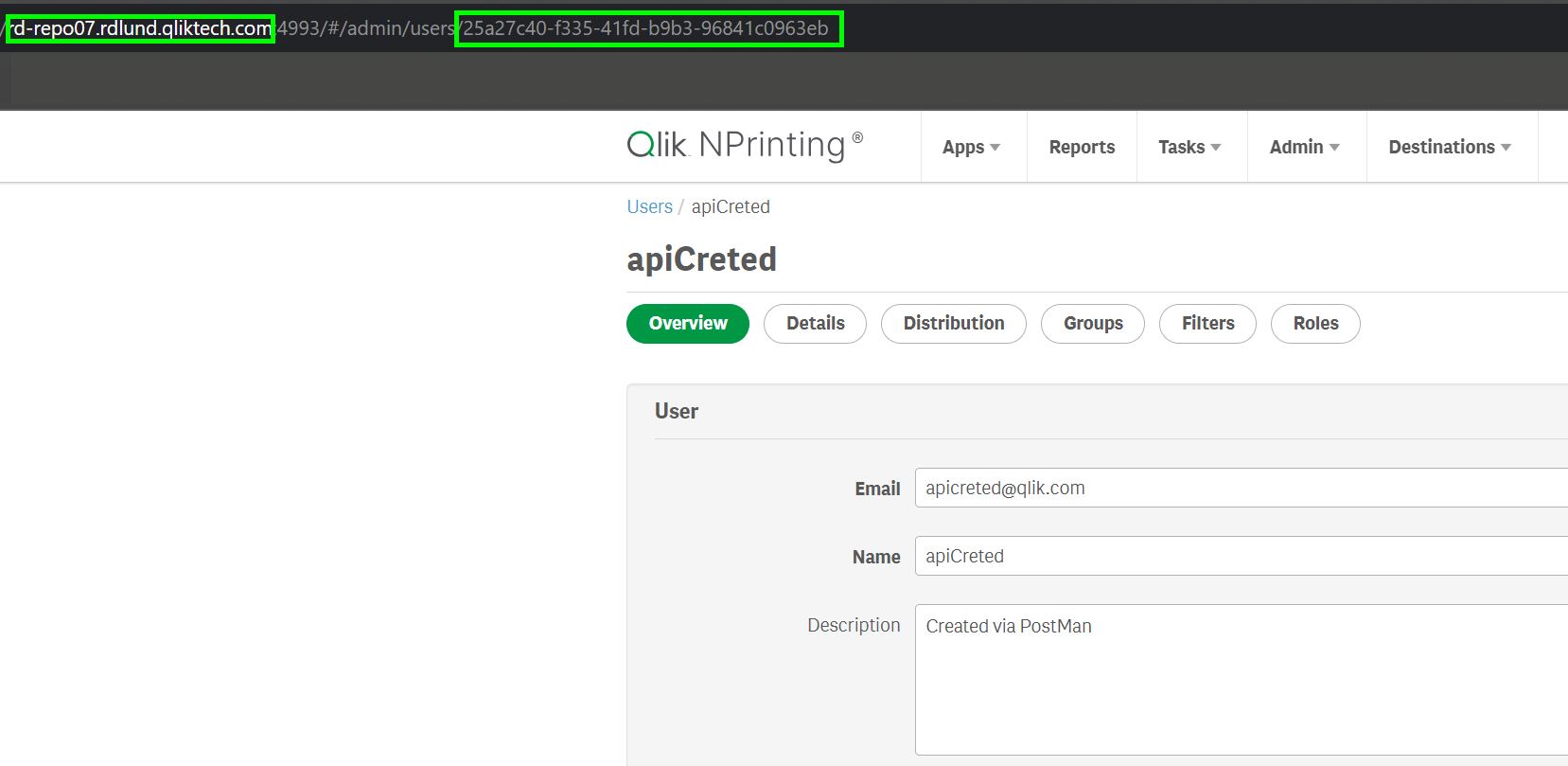Show the Roles tab
The height and width of the screenshot is (766, 1568).
1315,324
